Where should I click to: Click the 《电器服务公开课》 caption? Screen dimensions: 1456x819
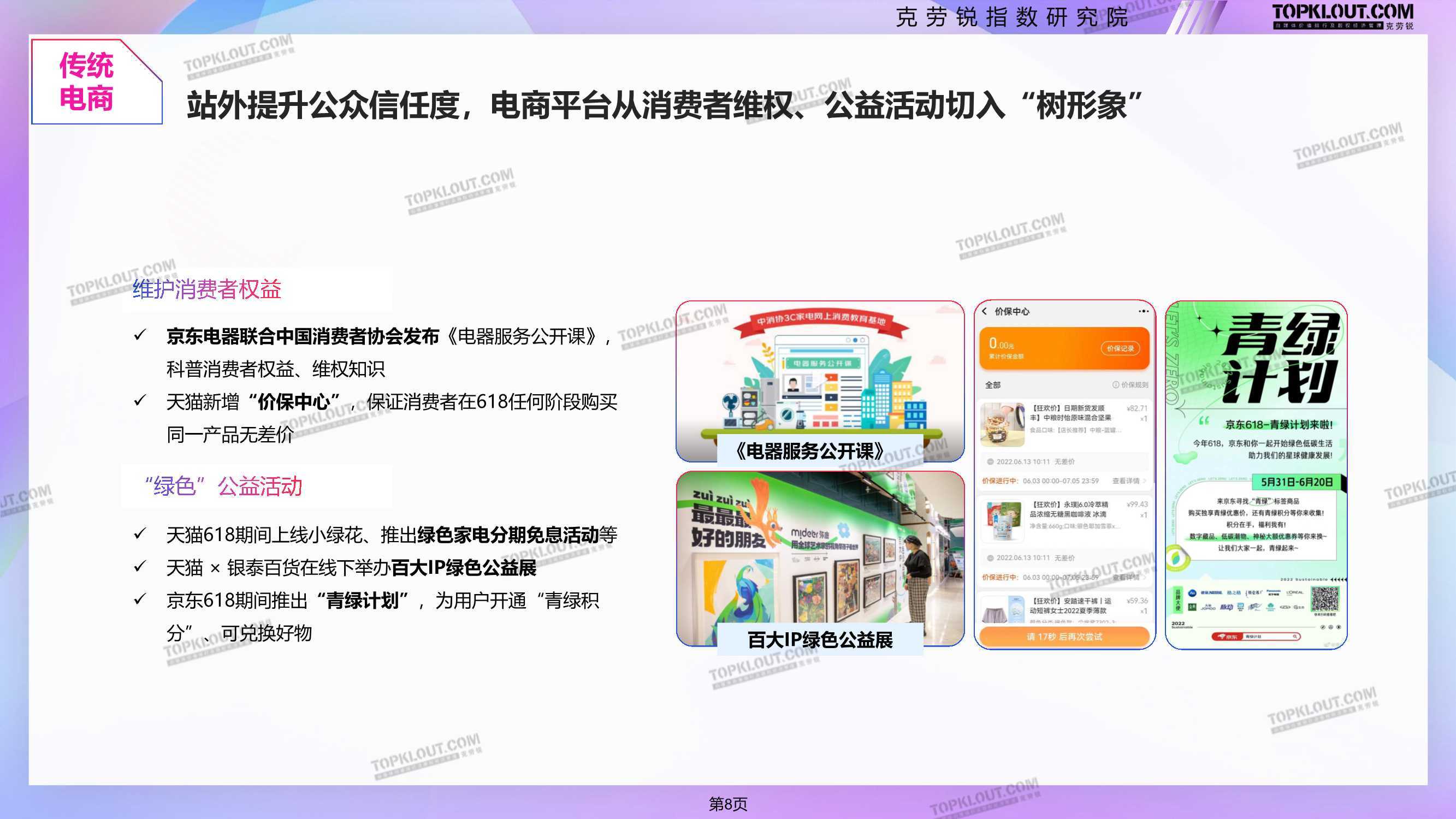(810, 451)
